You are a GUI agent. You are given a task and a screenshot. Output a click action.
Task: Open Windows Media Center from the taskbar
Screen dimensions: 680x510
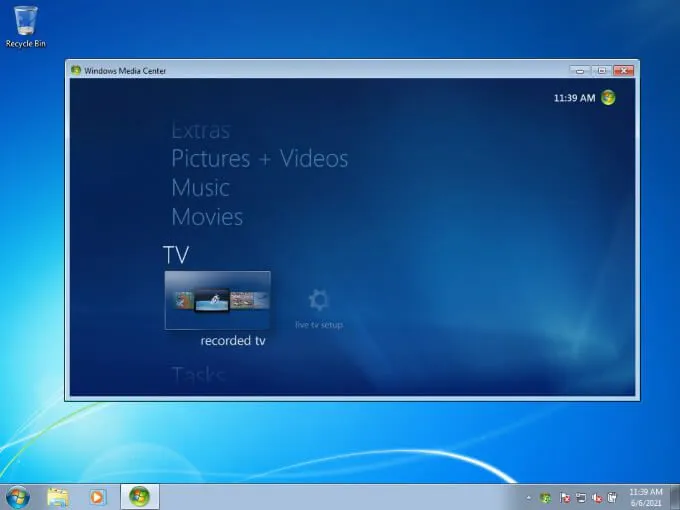tap(140, 497)
